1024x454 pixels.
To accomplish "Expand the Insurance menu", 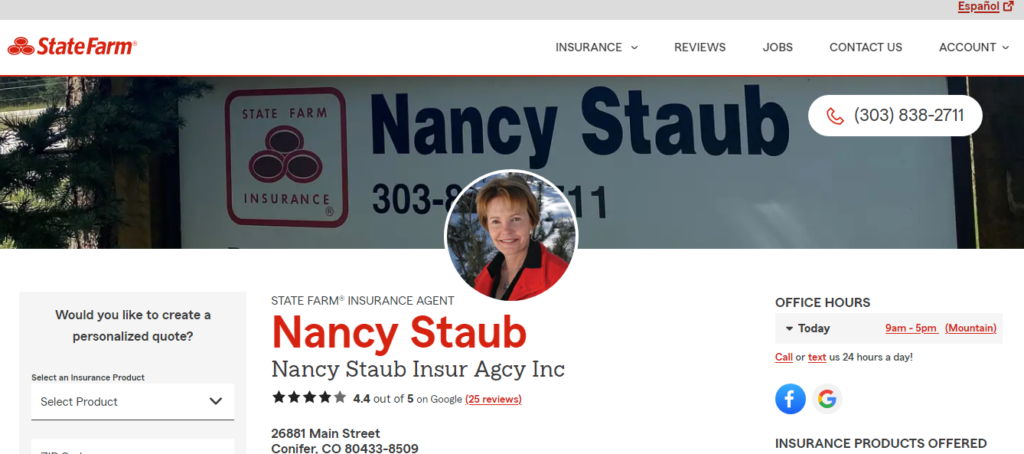I will [x=596, y=47].
